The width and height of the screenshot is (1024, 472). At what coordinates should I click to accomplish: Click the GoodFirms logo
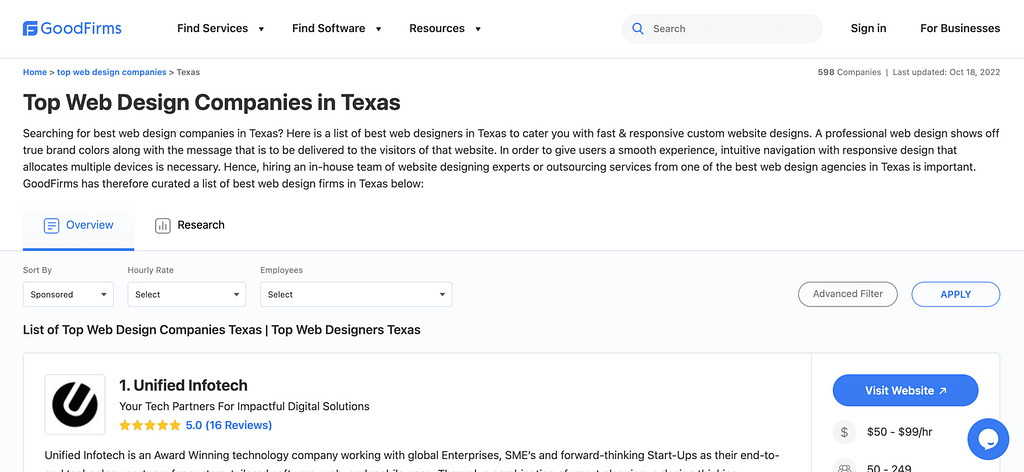pos(72,28)
